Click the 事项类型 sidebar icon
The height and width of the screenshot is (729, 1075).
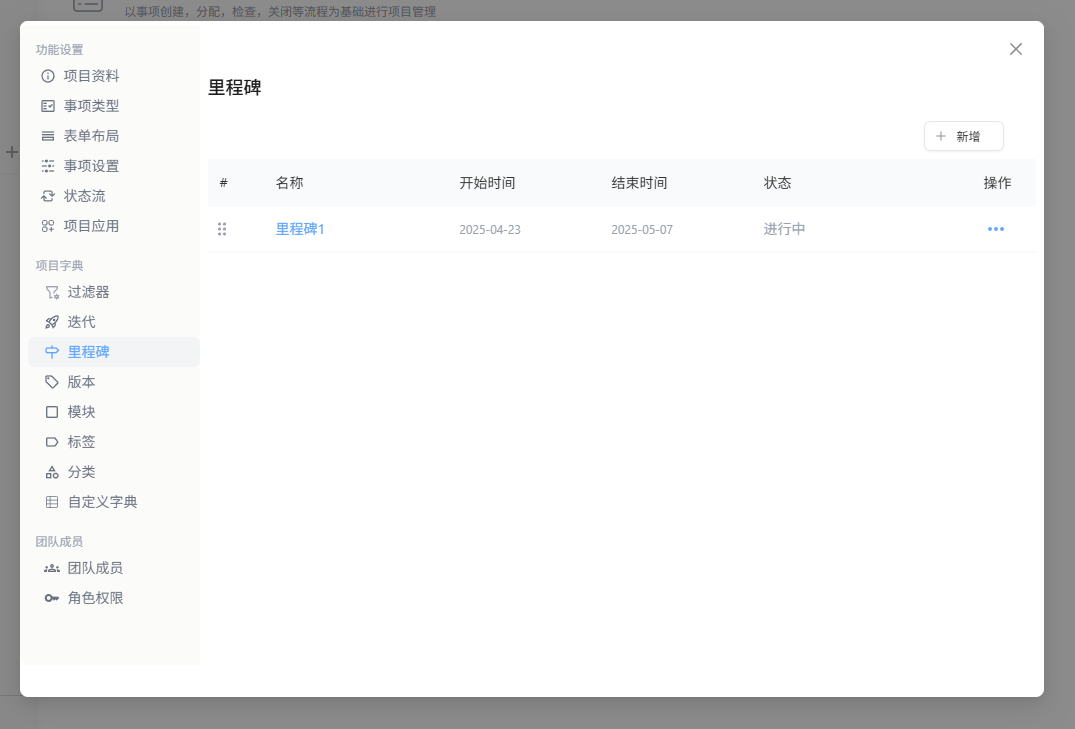[48, 106]
